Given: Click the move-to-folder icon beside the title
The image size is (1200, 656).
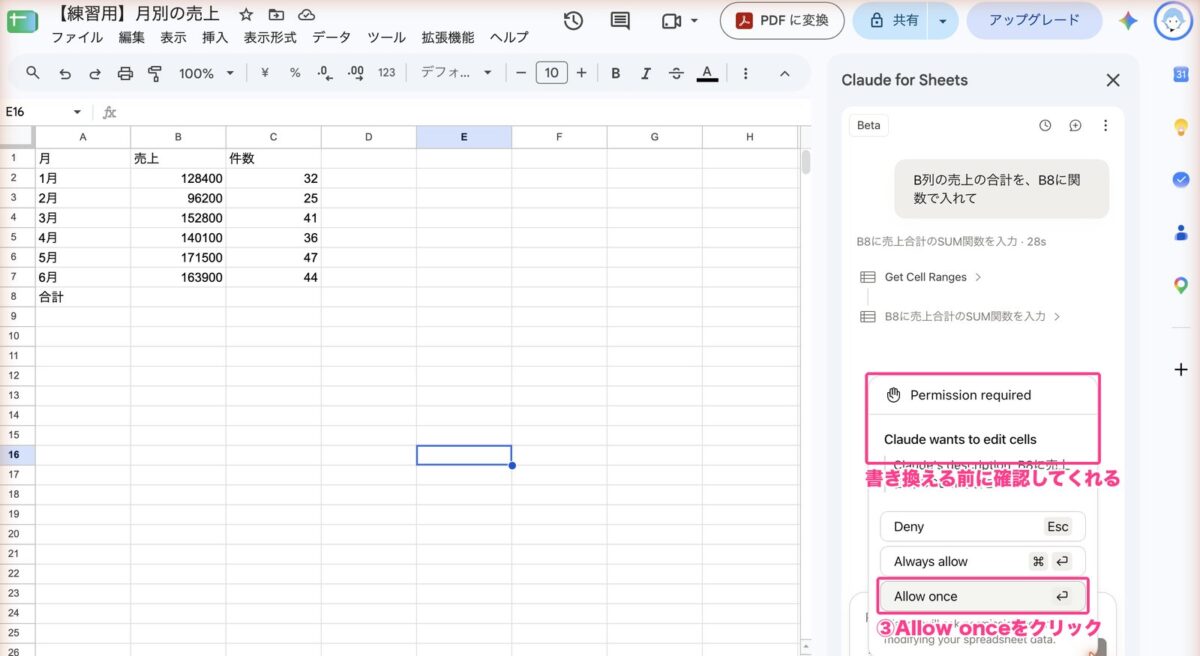Looking at the screenshot, I should pos(276,15).
